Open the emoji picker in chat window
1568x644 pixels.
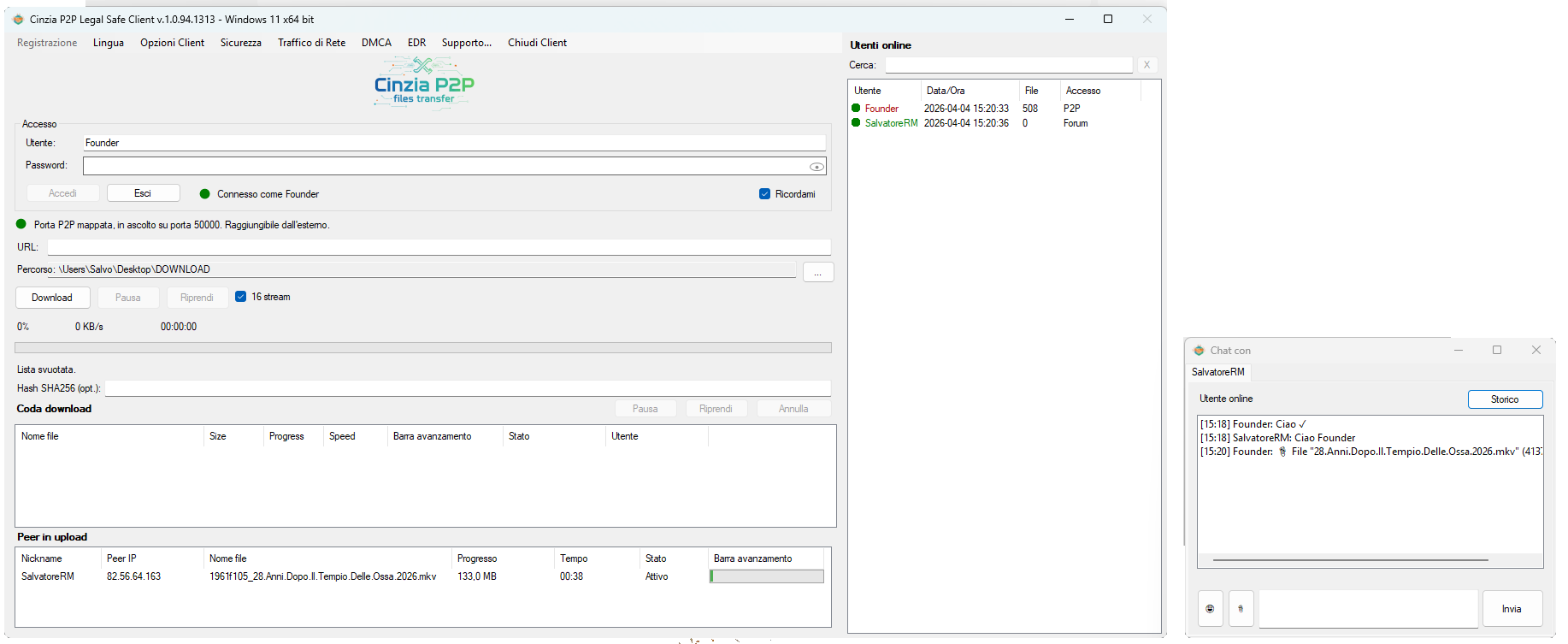tap(1210, 609)
